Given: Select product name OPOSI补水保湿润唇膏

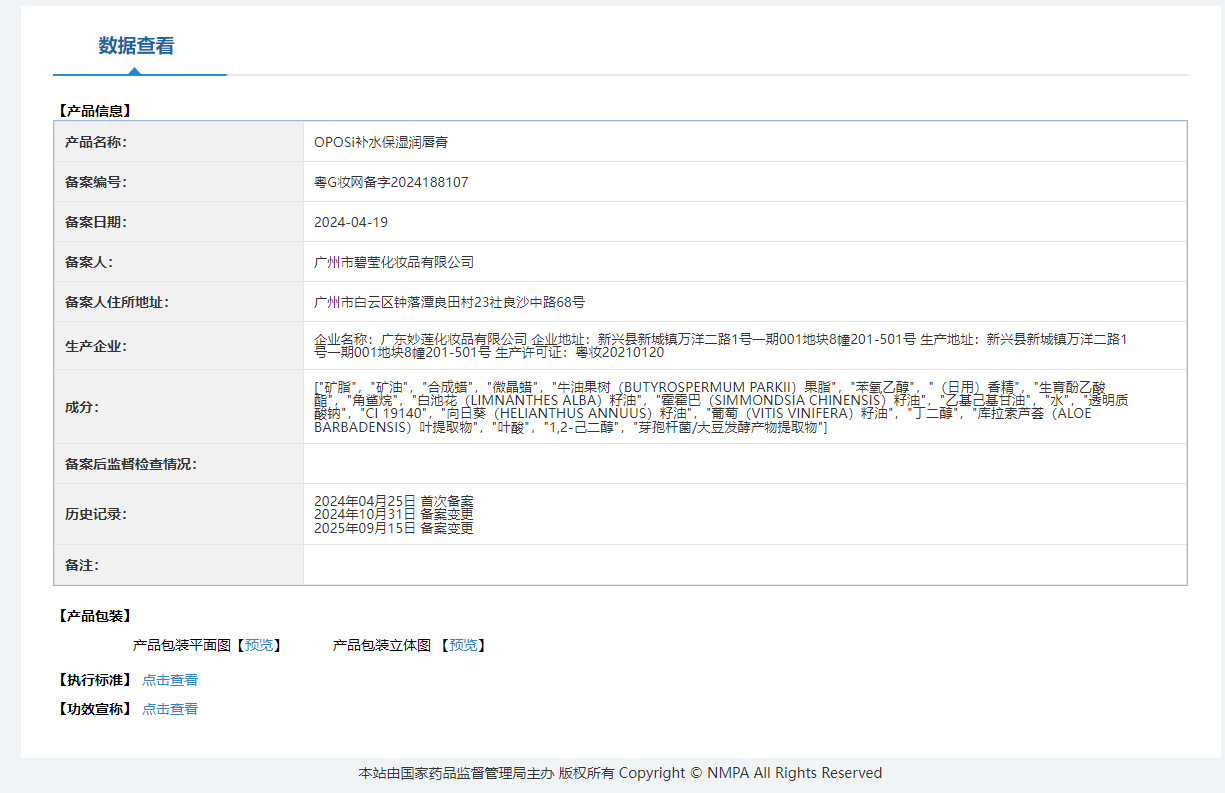Looking at the screenshot, I should 381,142.
